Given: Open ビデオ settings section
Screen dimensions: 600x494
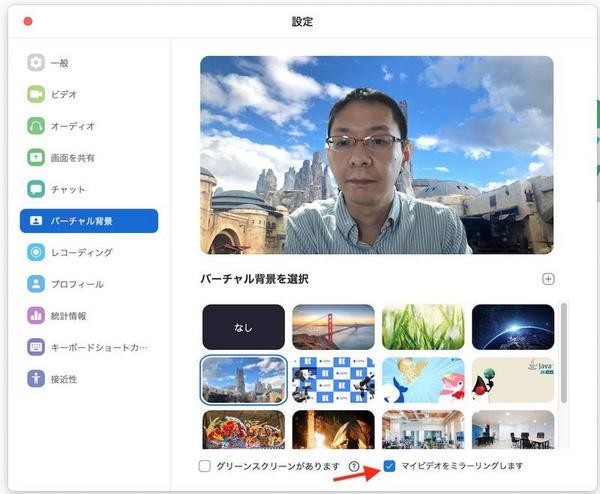Looking at the screenshot, I should (x=64, y=95).
